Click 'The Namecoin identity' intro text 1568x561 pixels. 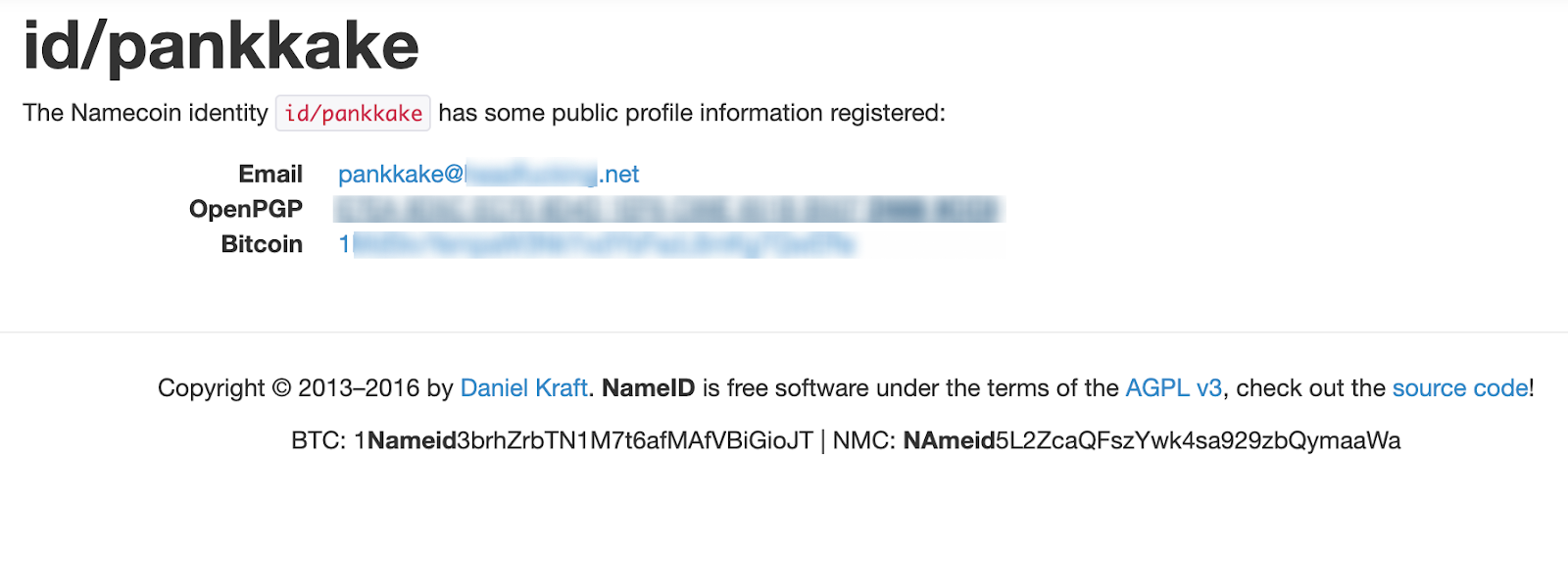tap(145, 114)
